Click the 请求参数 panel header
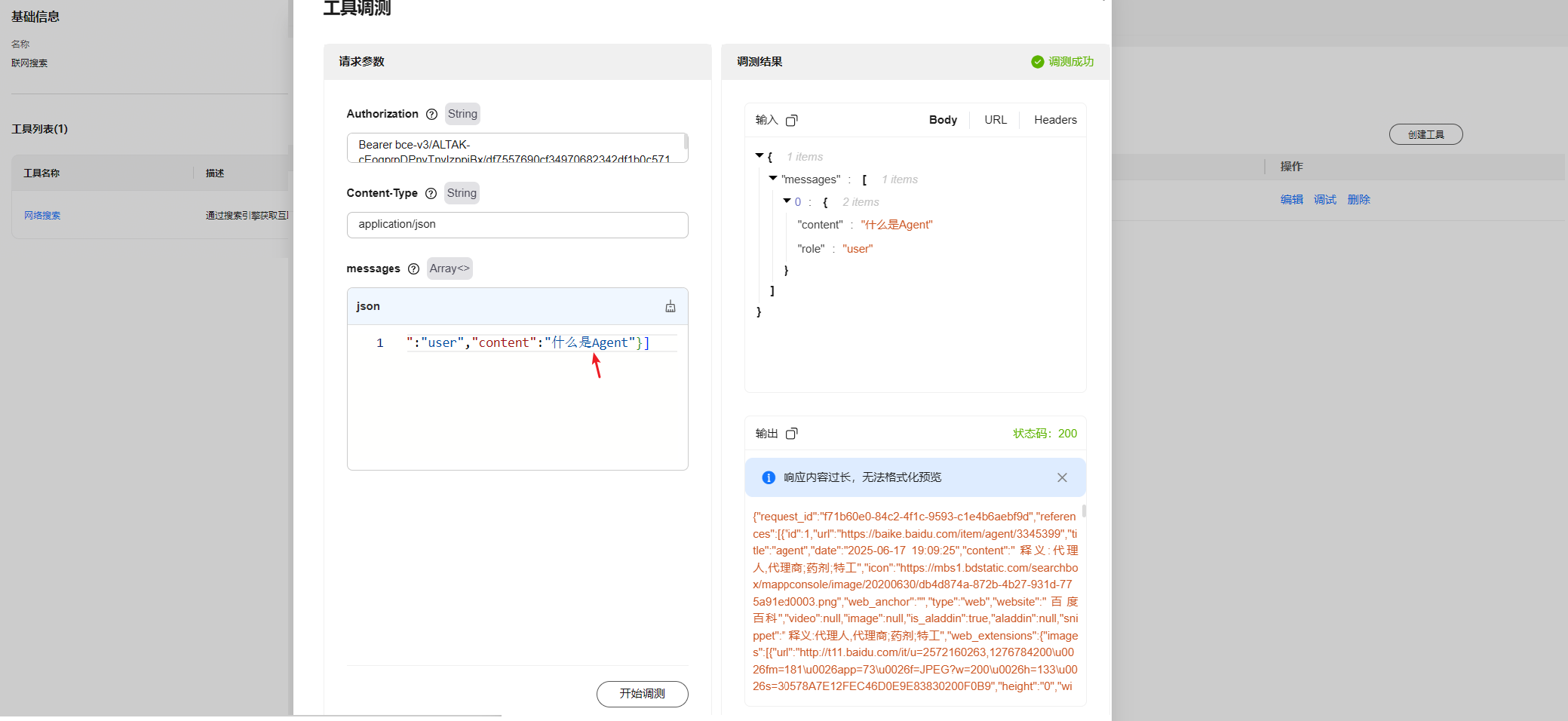The width and height of the screenshot is (1568, 721). click(x=517, y=62)
